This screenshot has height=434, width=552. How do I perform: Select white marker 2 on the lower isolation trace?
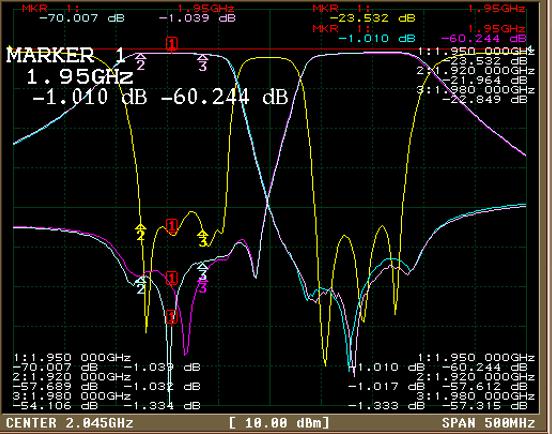click(x=141, y=285)
